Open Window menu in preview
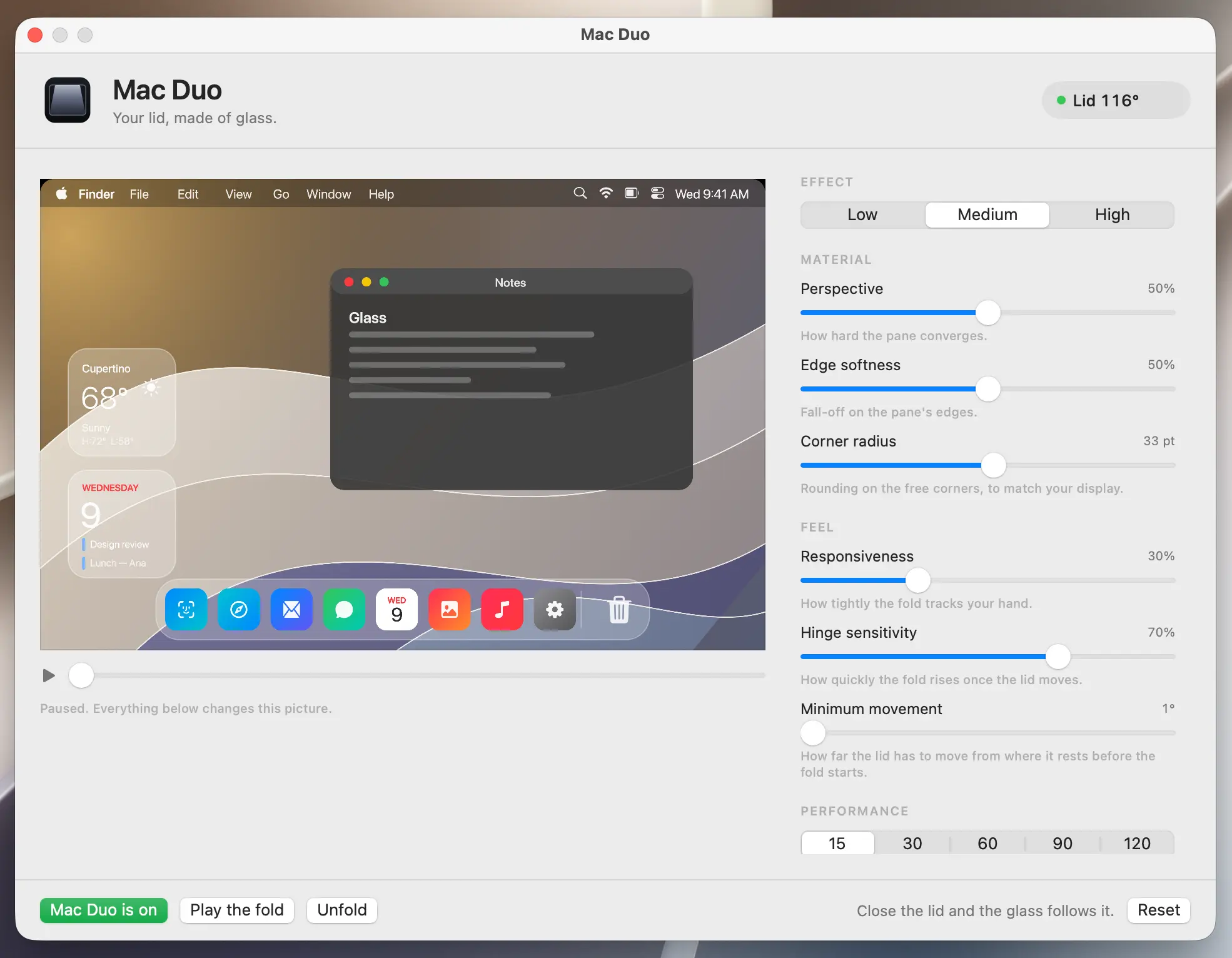Viewport: 1232px width, 958px height. pos(328,194)
